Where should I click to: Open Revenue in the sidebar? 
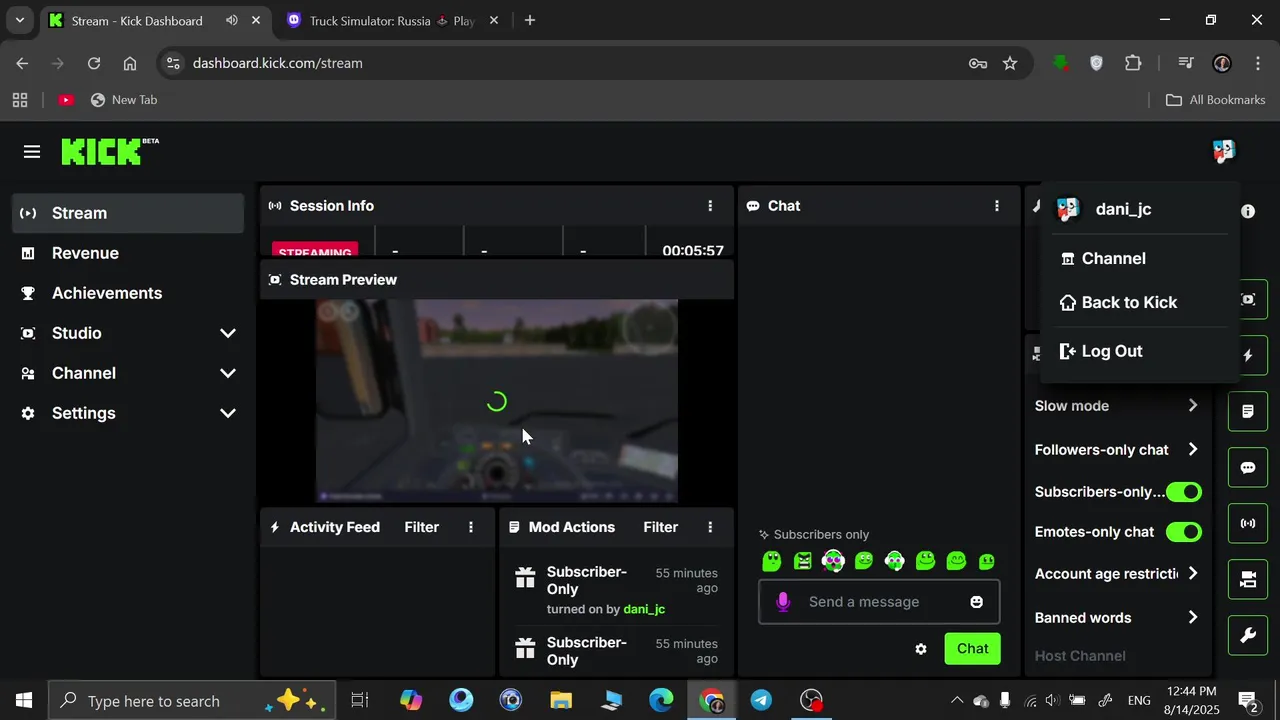pos(128,253)
